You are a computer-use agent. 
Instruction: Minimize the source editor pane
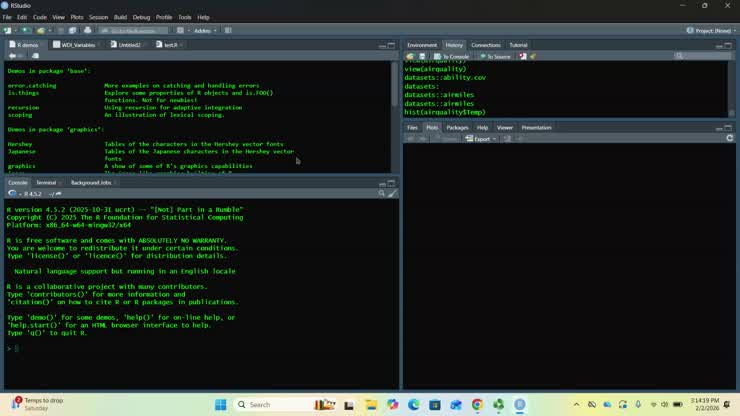coord(382,45)
